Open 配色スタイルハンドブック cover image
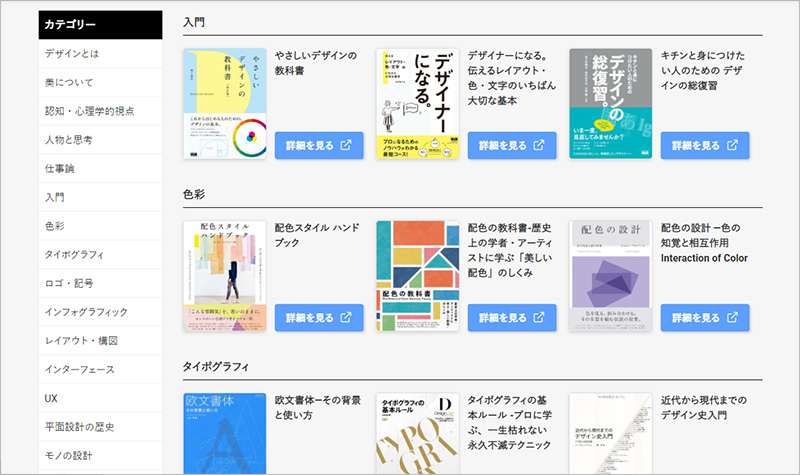 pyautogui.click(x=224, y=276)
